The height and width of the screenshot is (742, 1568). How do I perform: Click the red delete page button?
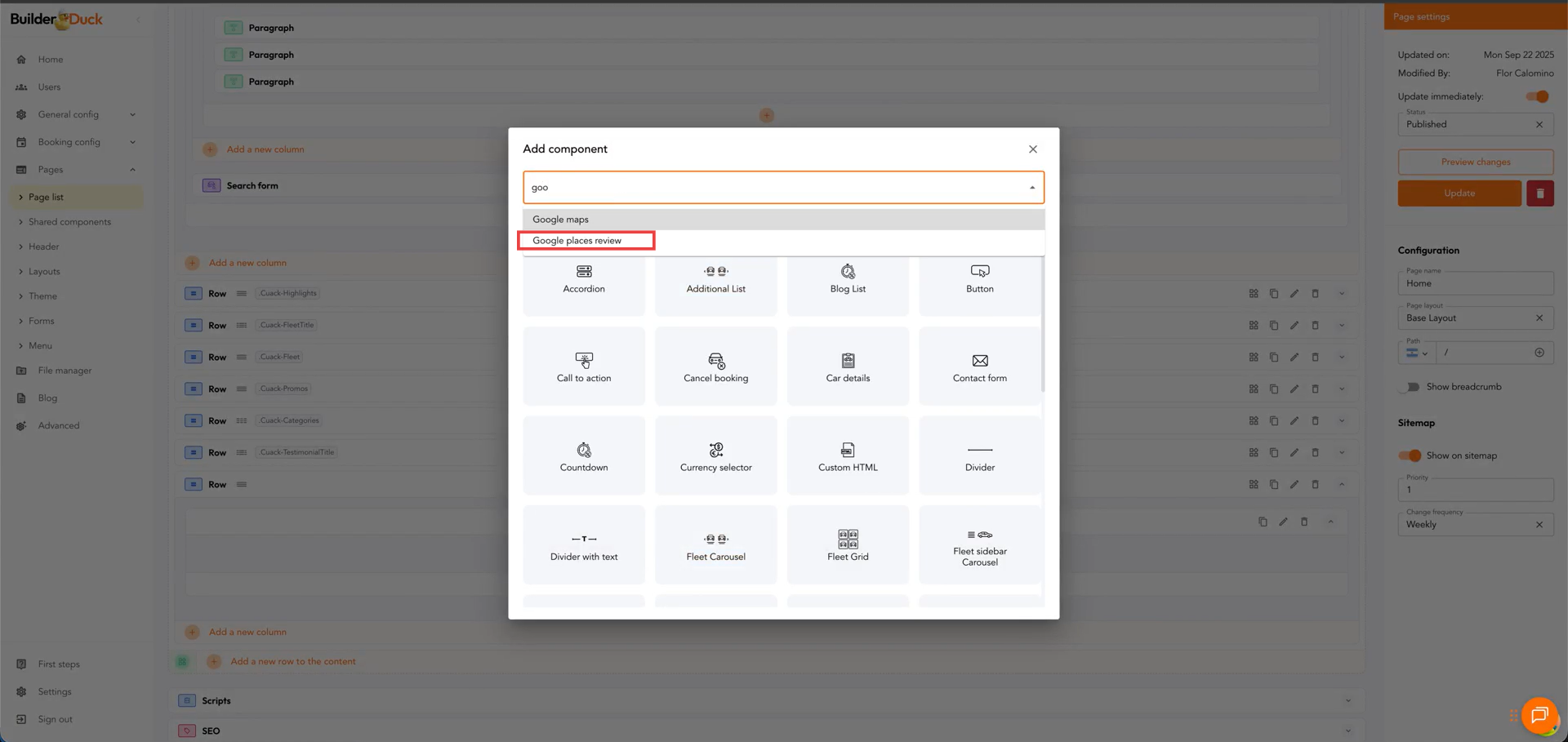pos(1539,193)
